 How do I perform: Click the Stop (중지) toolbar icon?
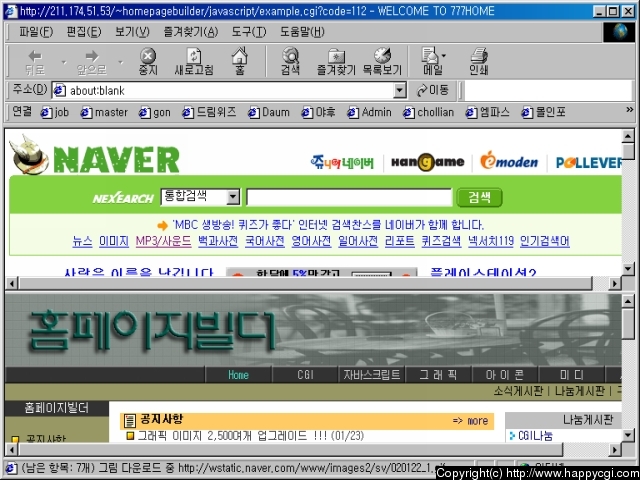coord(148,62)
